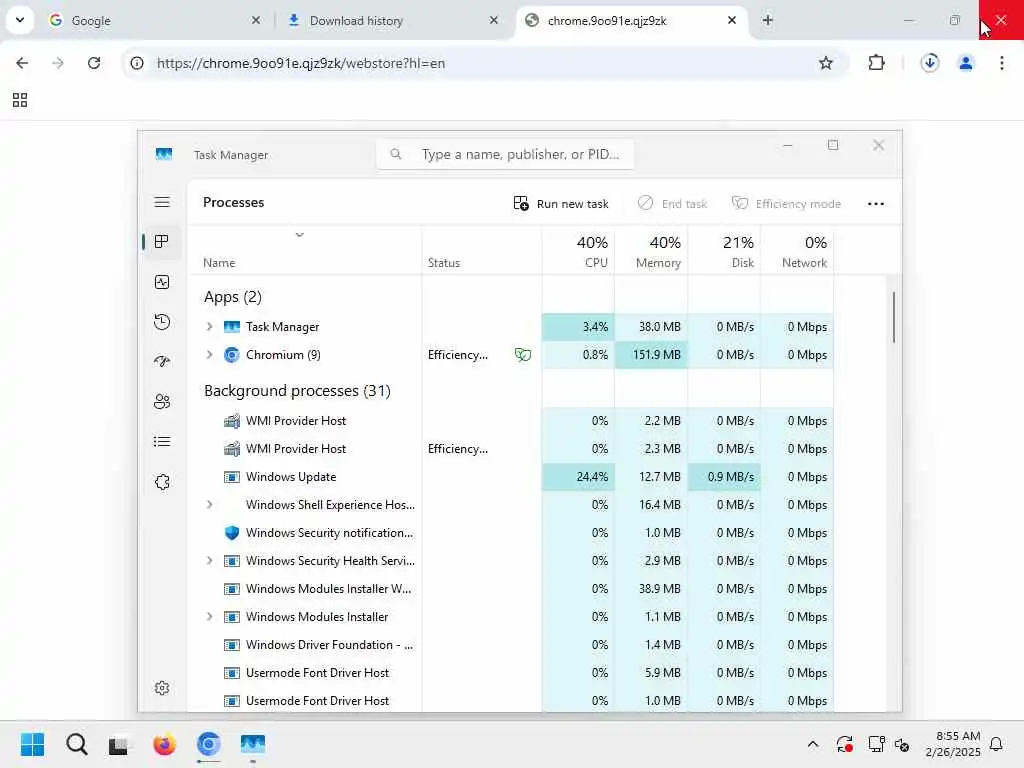The height and width of the screenshot is (768, 1024).
Task: Click the Task Manager taskbar icon
Action: point(253,744)
